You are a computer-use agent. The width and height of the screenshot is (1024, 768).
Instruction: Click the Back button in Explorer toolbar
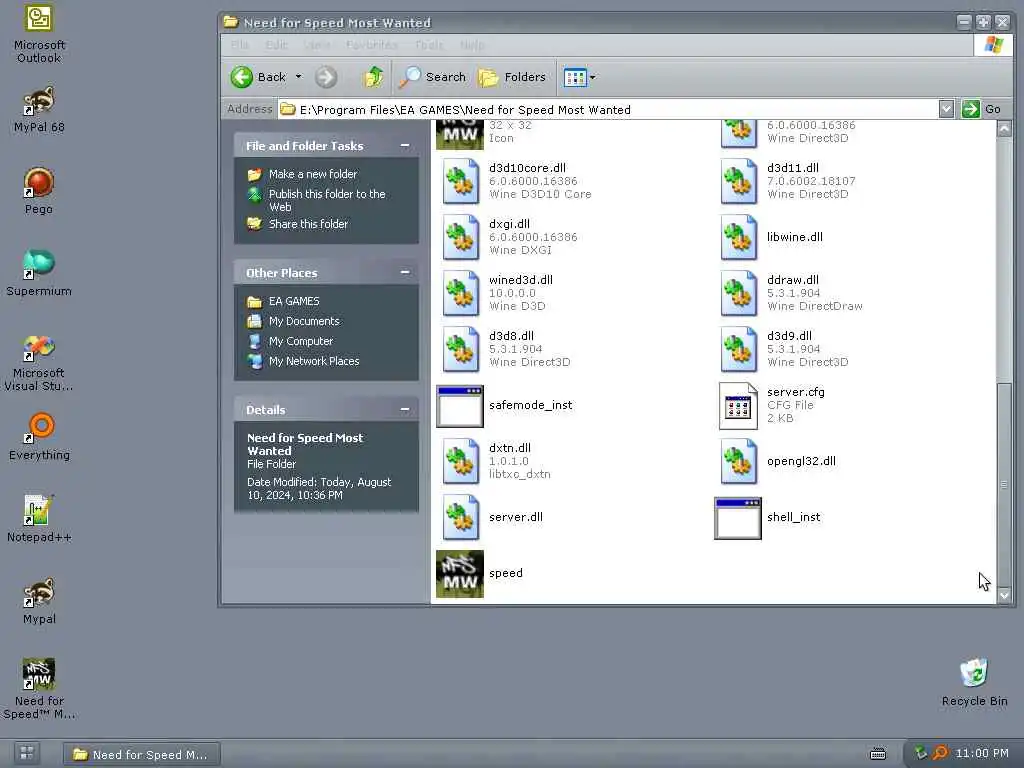point(258,77)
